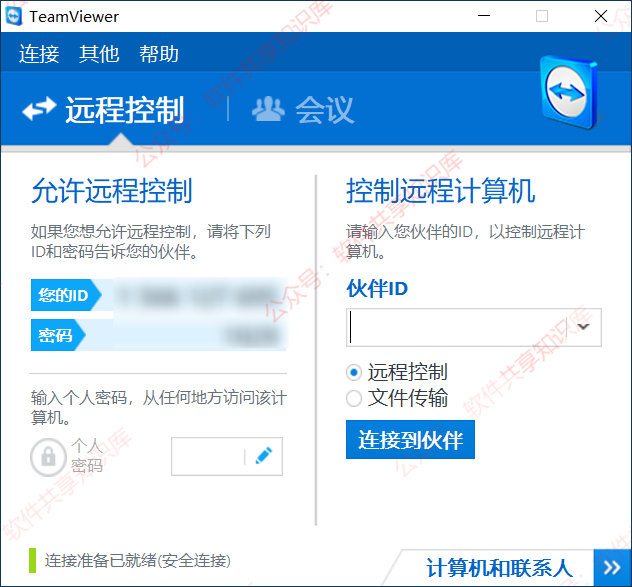Click the 连接到伙伴 button
Screen dimensions: 632x587
410,439
